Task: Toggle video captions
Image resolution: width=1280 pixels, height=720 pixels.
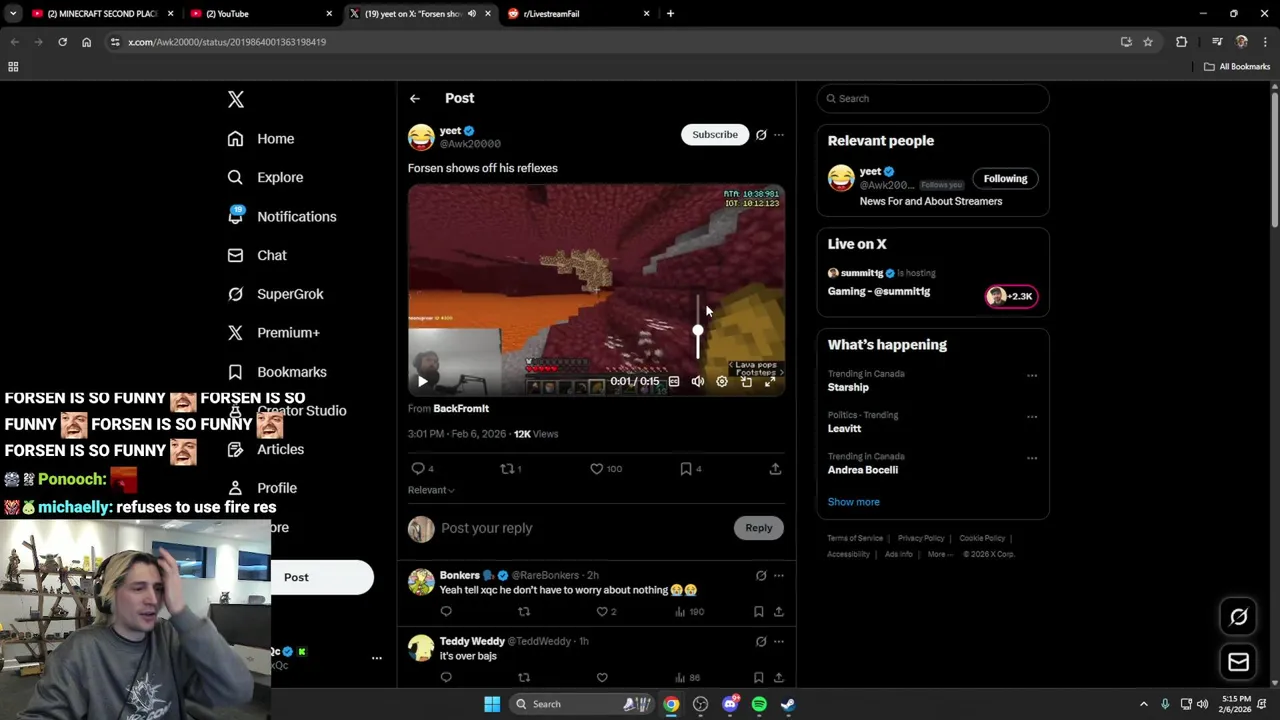Action: (674, 381)
